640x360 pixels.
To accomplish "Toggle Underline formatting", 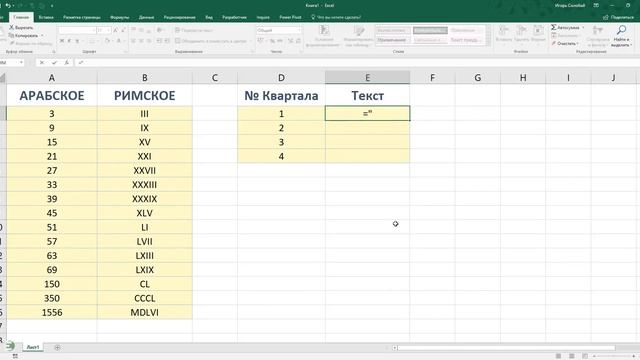I will pyautogui.click(x=77, y=41).
